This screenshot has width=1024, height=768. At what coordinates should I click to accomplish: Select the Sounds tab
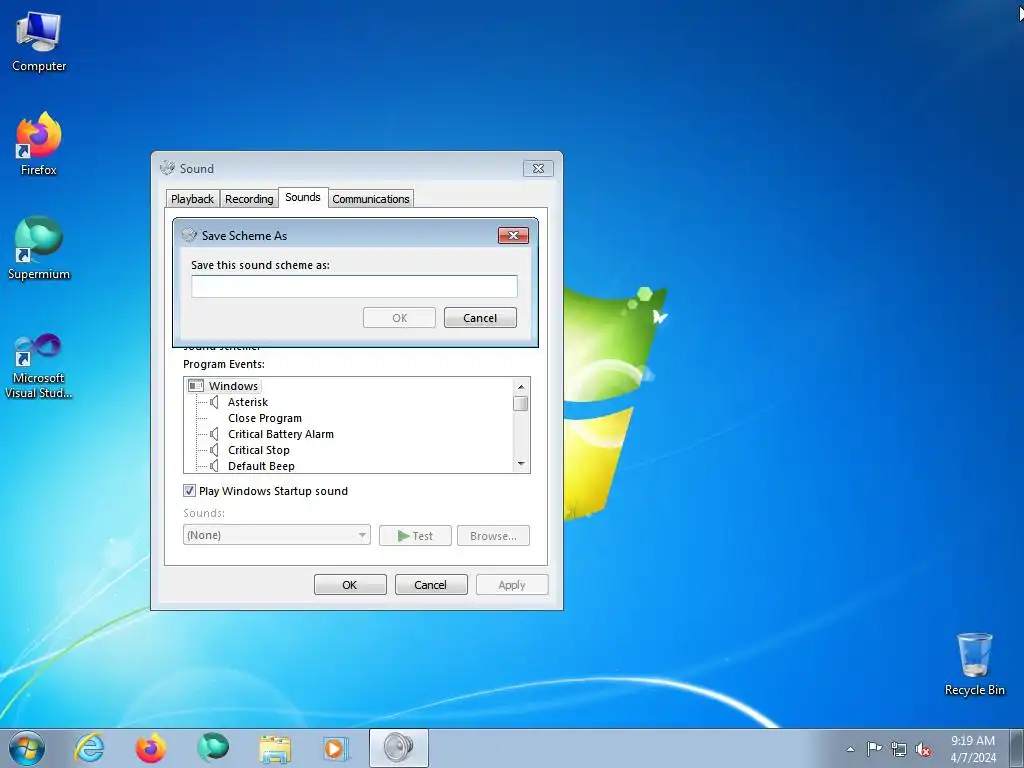pyautogui.click(x=303, y=197)
